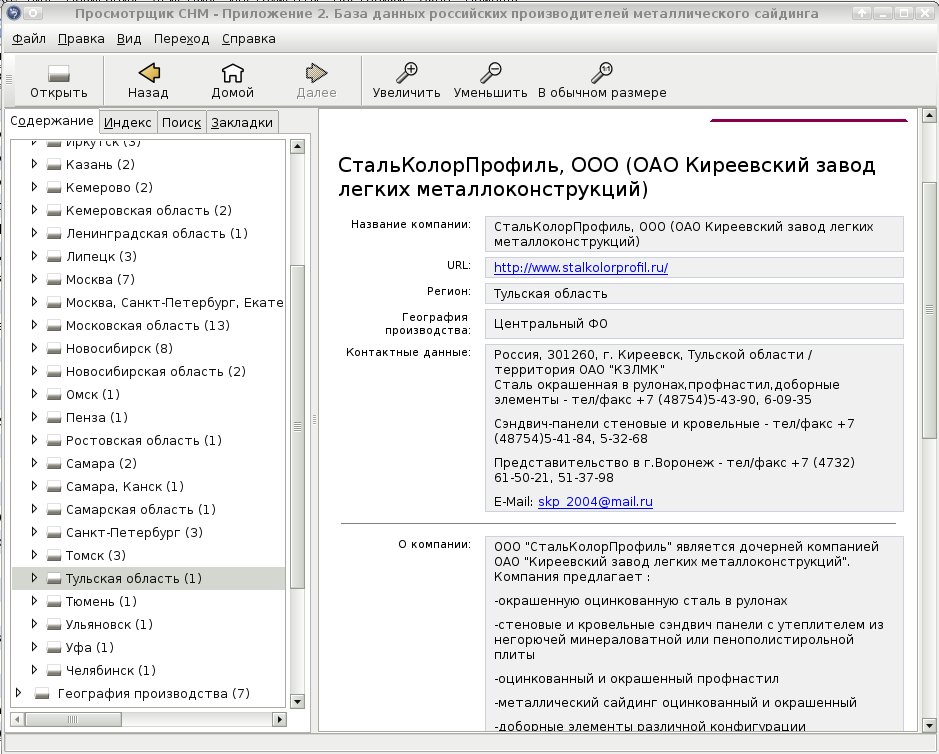
Task: Expand the Тульская область (1) node
Action: [34, 578]
